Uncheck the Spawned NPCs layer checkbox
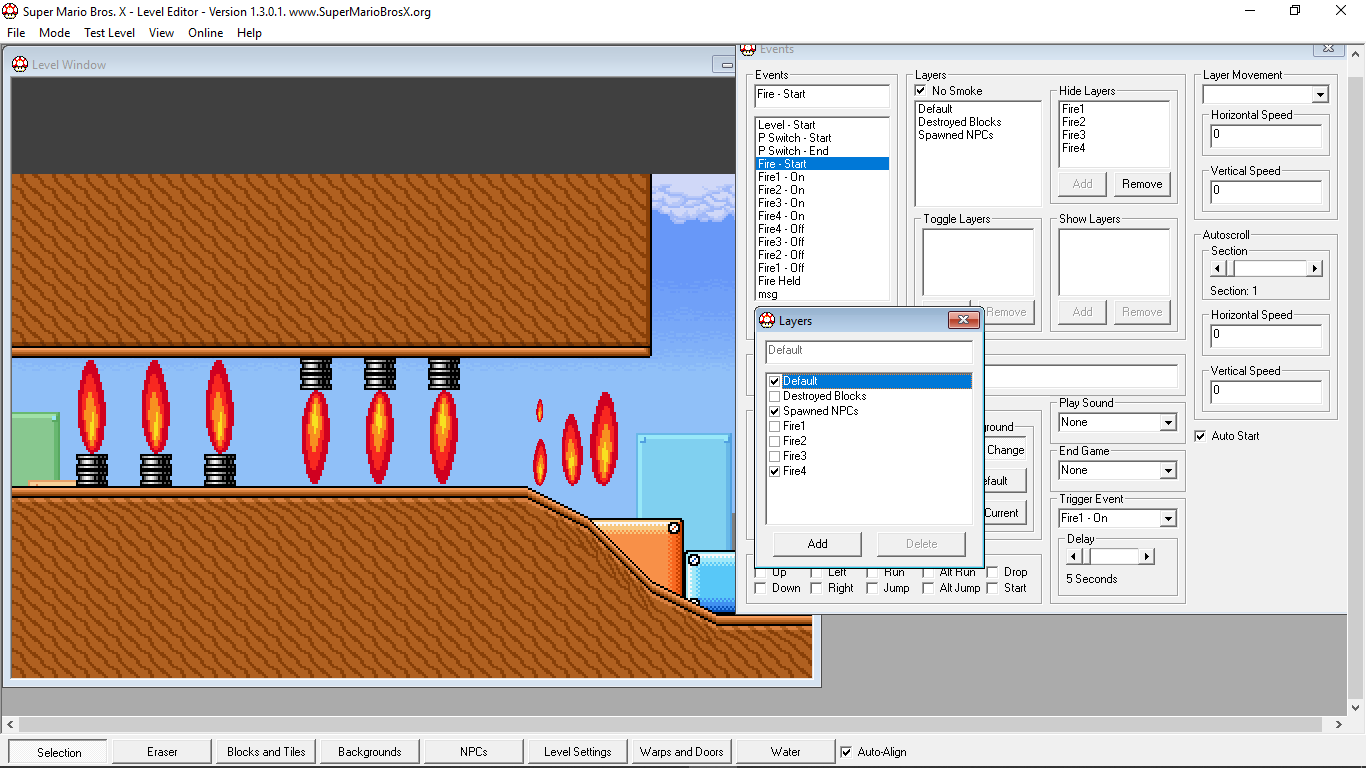 774,411
